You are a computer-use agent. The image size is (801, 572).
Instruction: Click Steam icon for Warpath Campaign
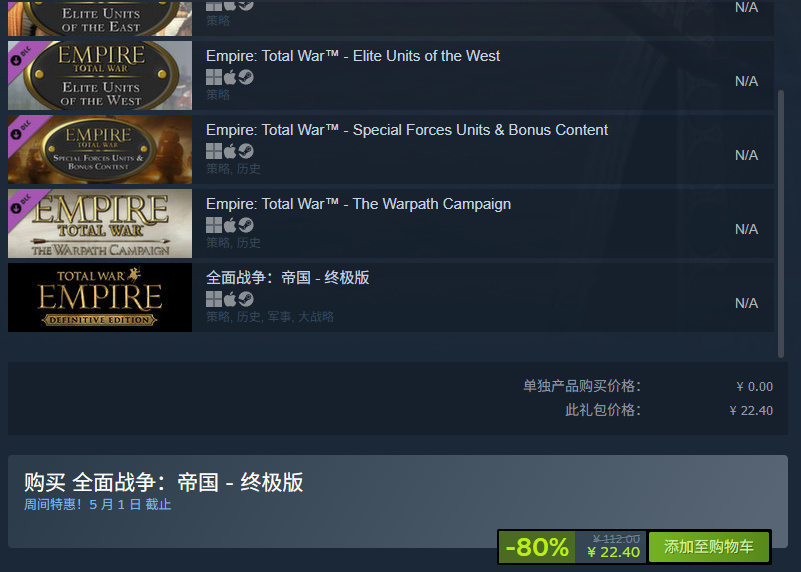click(246, 225)
